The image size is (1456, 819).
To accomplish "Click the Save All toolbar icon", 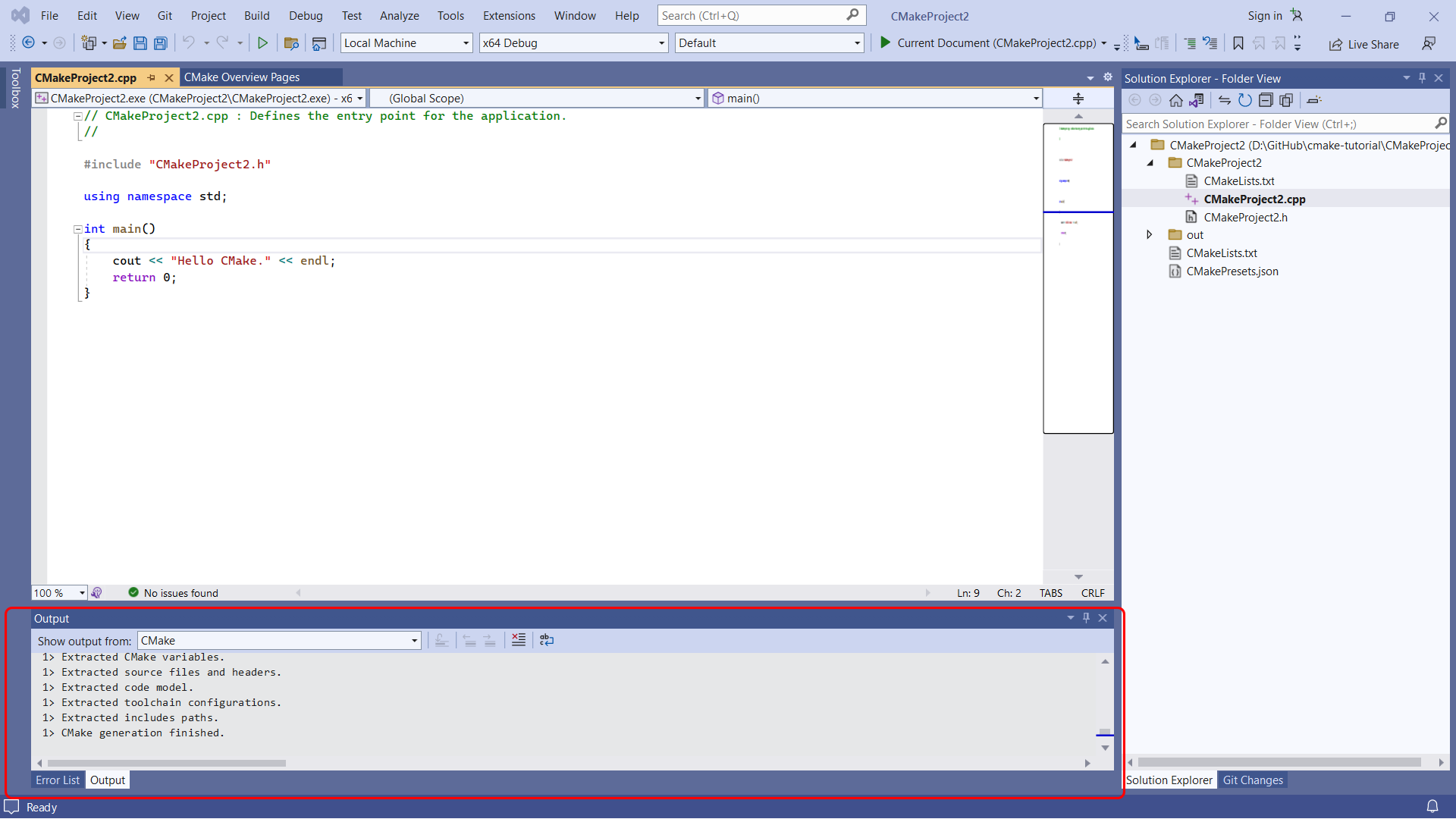I will click(x=160, y=43).
